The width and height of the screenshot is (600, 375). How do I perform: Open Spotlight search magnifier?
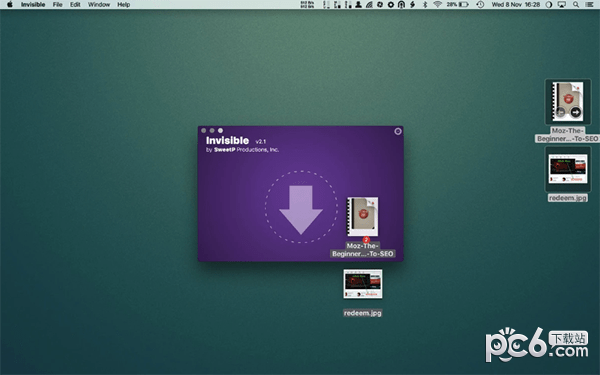coord(576,5)
